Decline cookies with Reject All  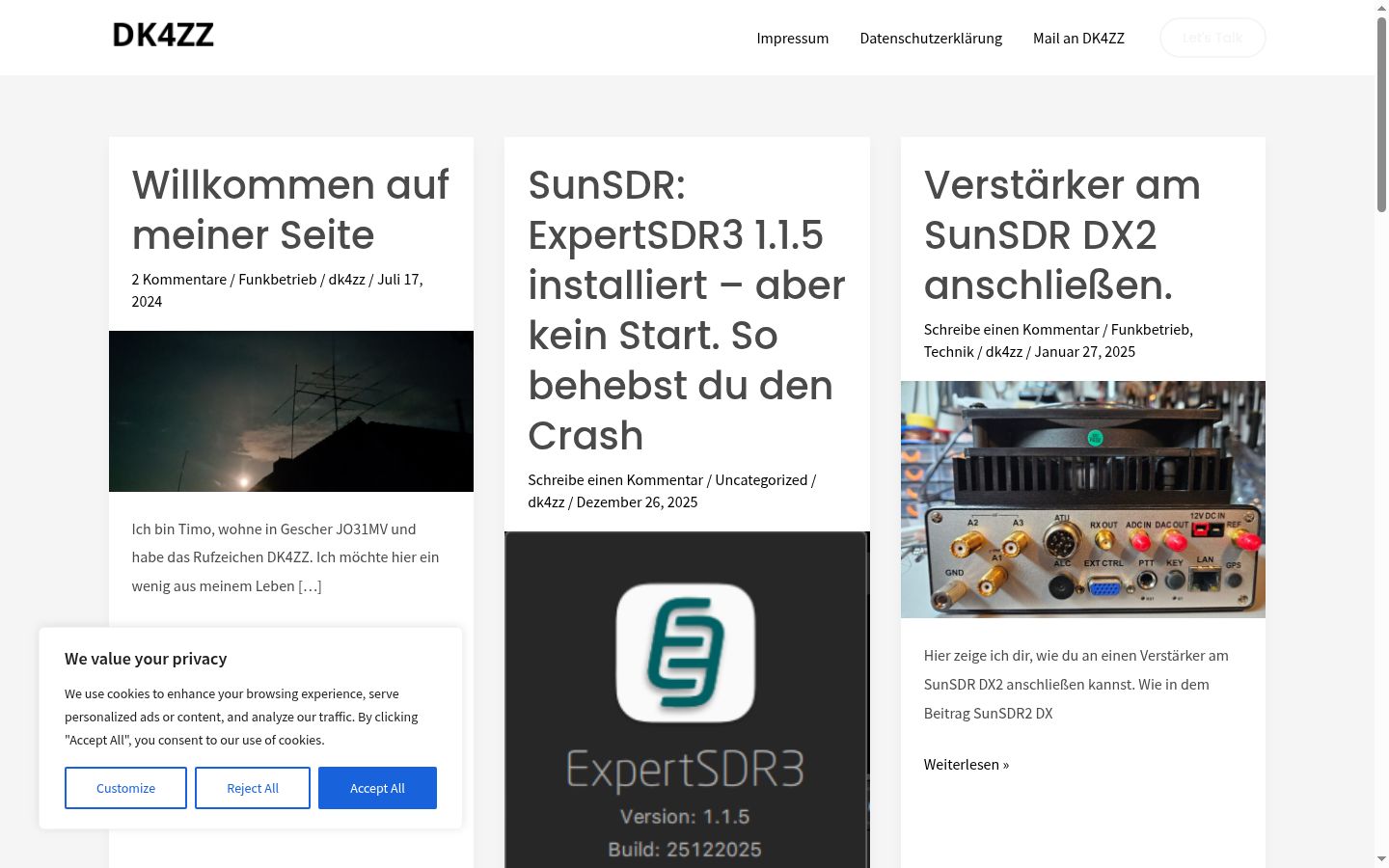(253, 788)
